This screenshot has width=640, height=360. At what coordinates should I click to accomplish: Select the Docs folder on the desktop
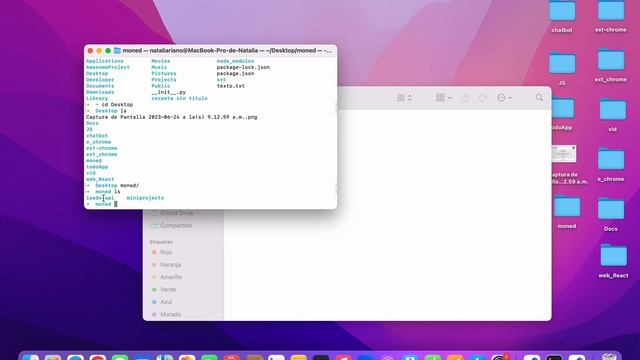pos(611,209)
